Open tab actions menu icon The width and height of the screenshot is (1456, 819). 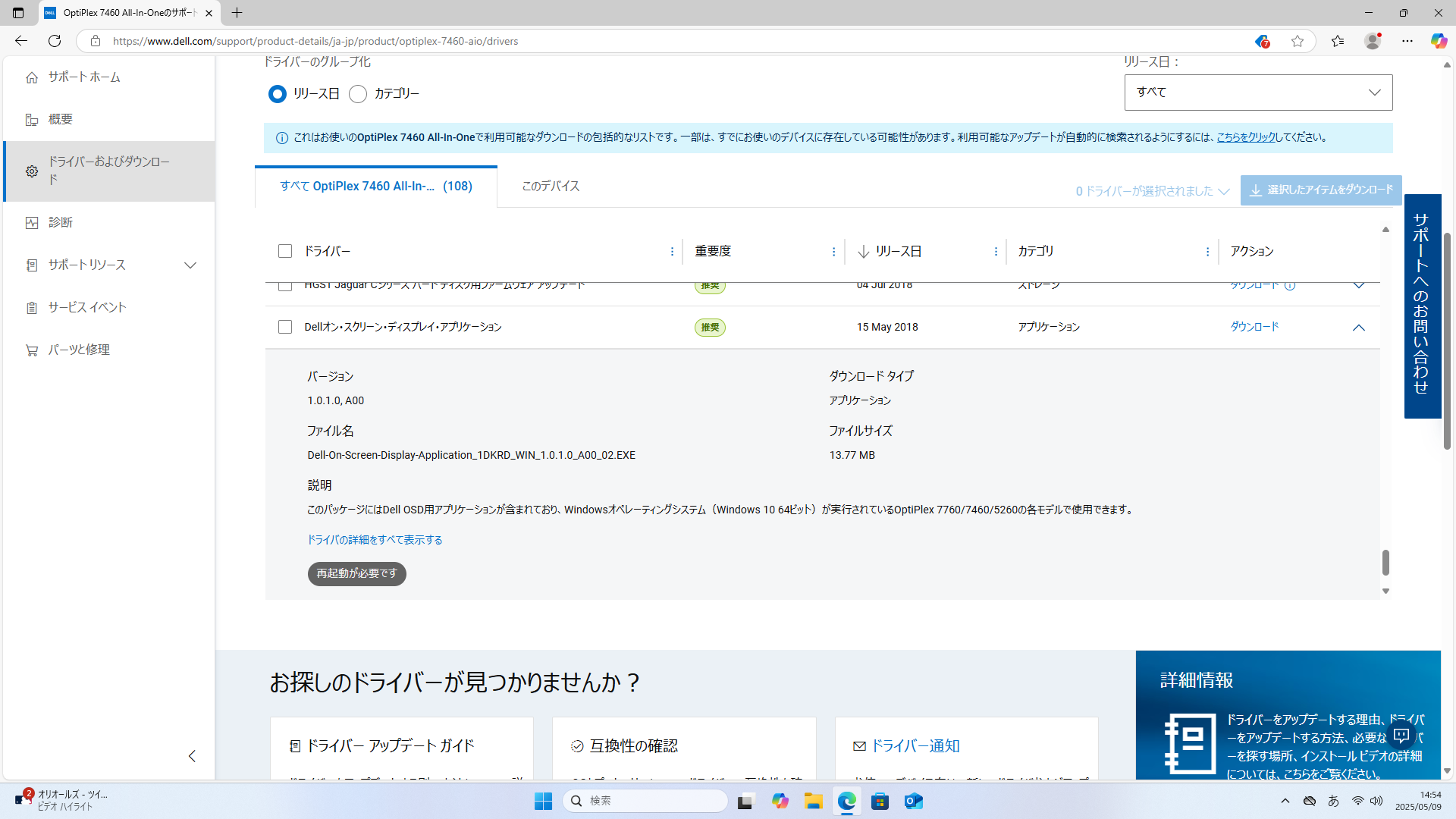tap(18, 13)
